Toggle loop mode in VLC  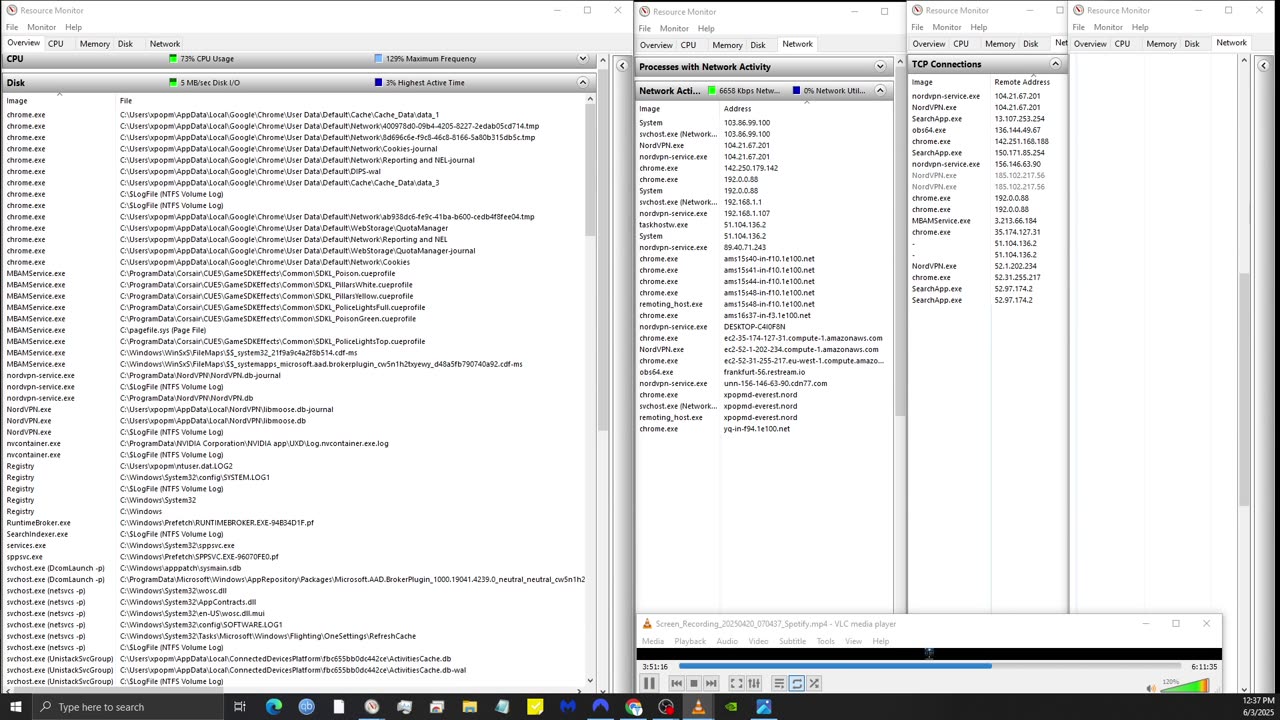coord(797,683)
